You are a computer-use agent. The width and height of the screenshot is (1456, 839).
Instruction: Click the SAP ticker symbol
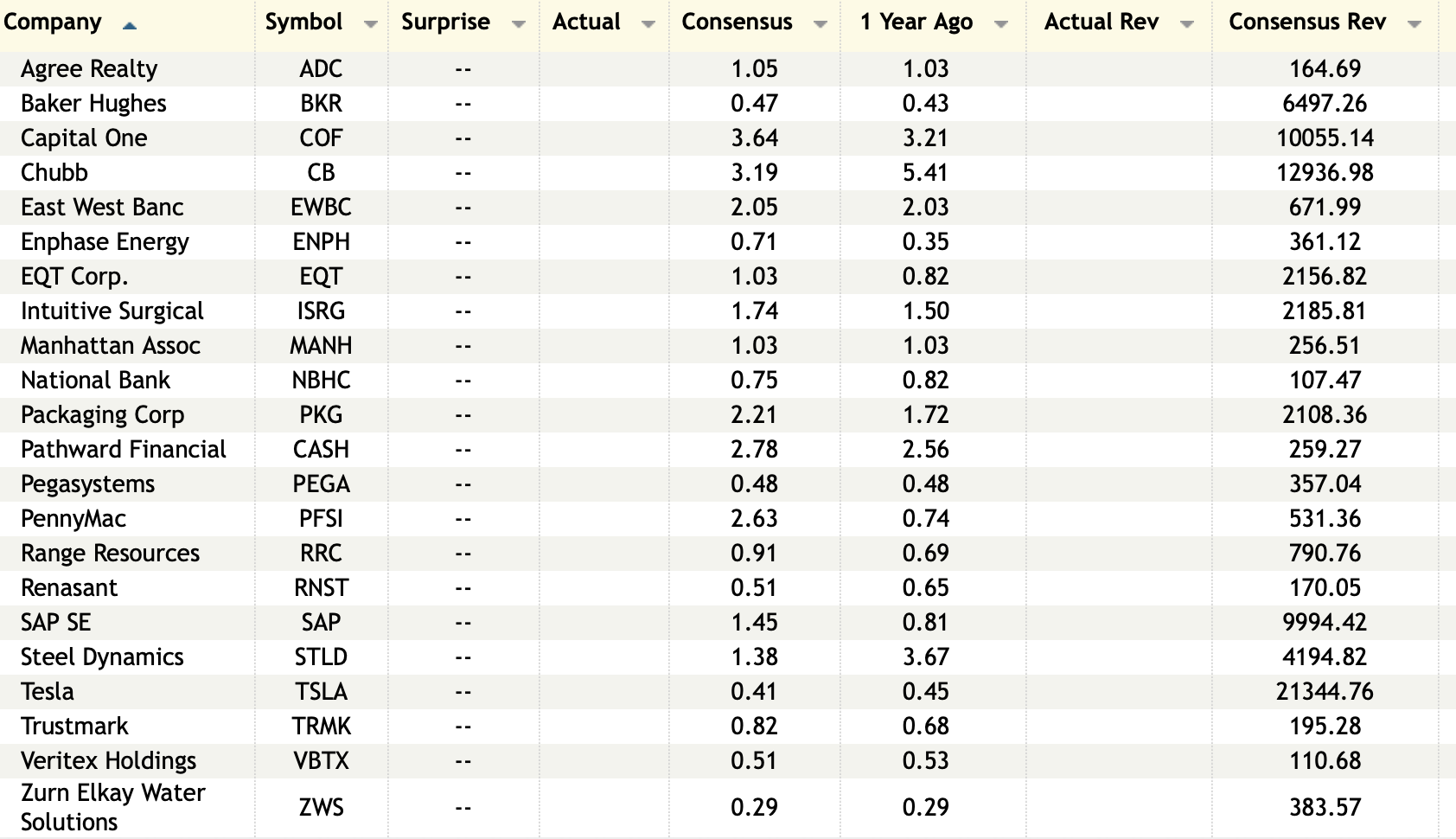321,623
